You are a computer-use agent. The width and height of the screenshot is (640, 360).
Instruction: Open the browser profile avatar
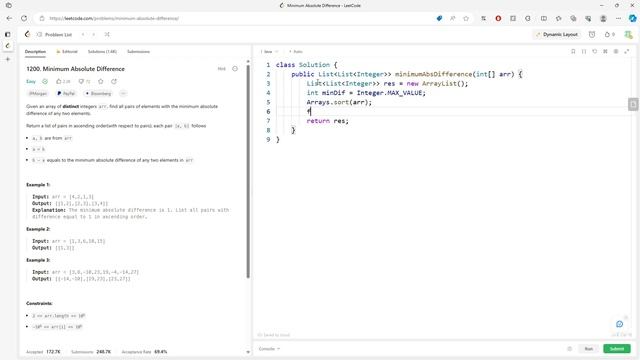(603, 18)
